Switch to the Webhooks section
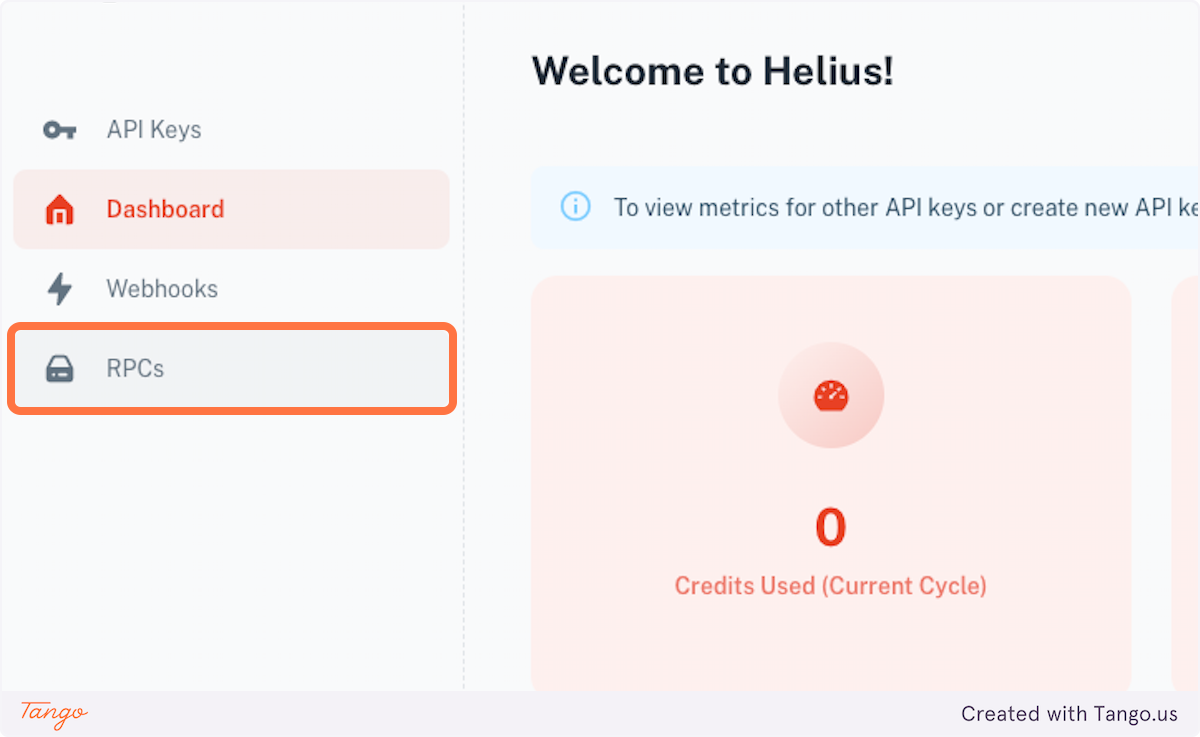 [161, 289]
